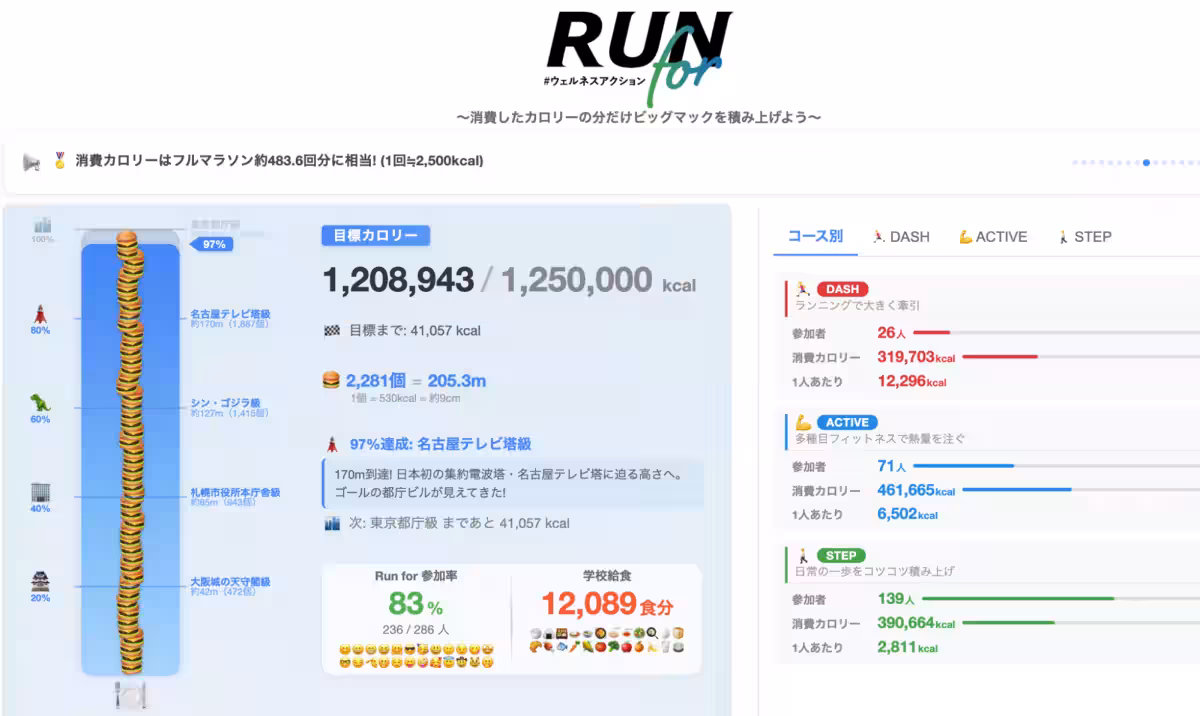Switch to the コース別 tab
This screenshot has height=716, width=1200.
pyautogui.click(x=815, y=237)
